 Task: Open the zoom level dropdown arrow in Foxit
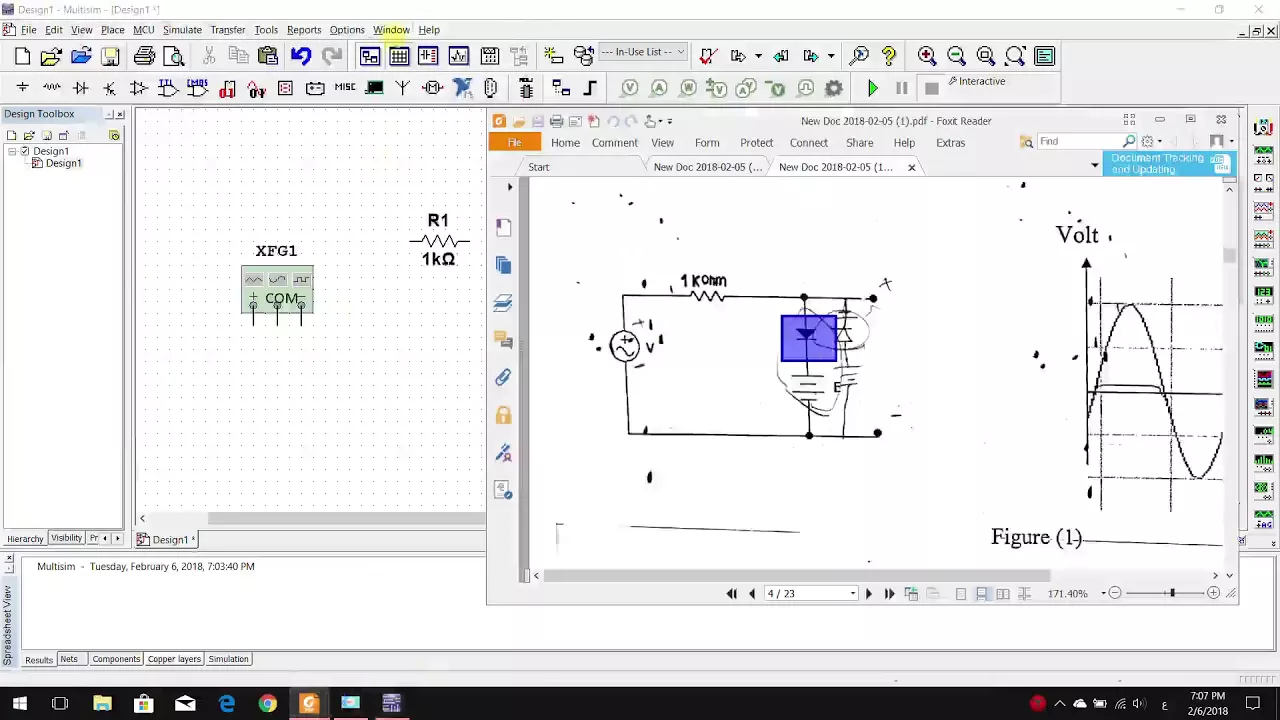click(1103, 594)
